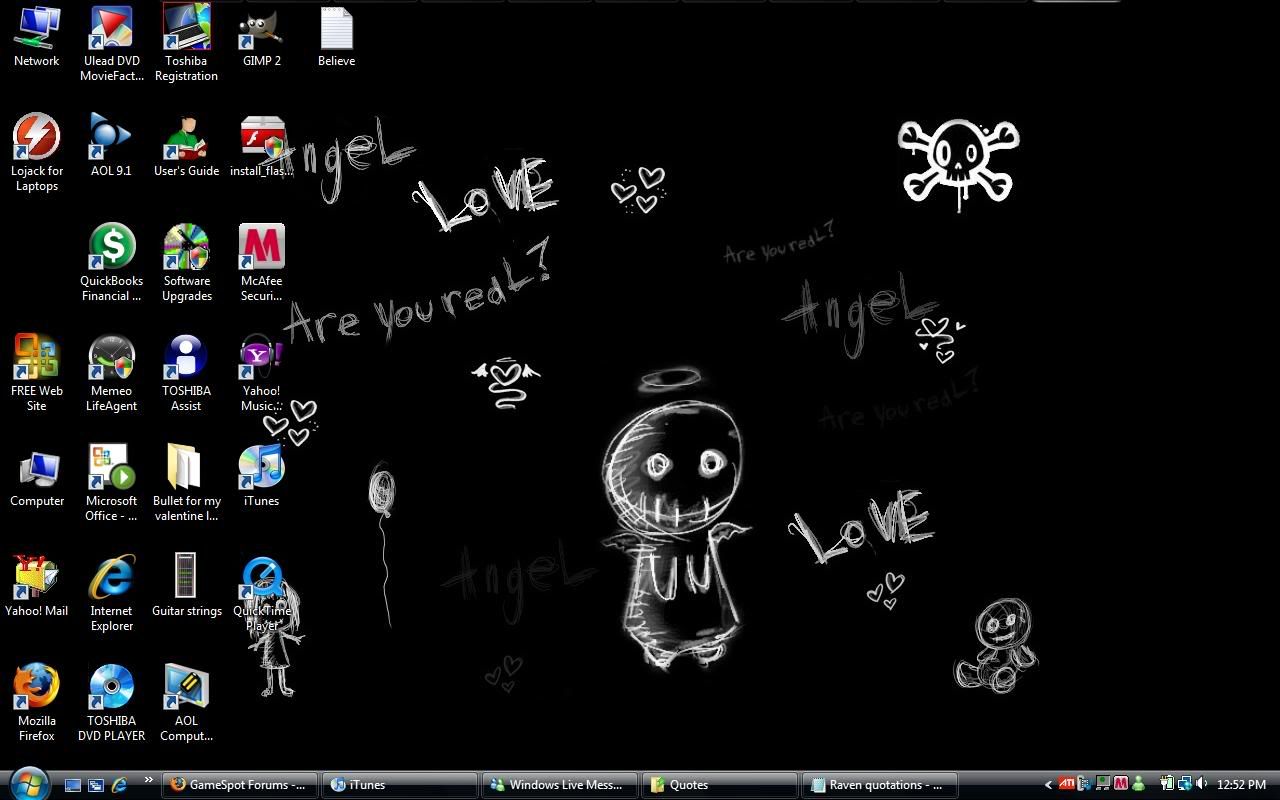Open the TOSHIBA Assist shortcut

tap(186, 373)
